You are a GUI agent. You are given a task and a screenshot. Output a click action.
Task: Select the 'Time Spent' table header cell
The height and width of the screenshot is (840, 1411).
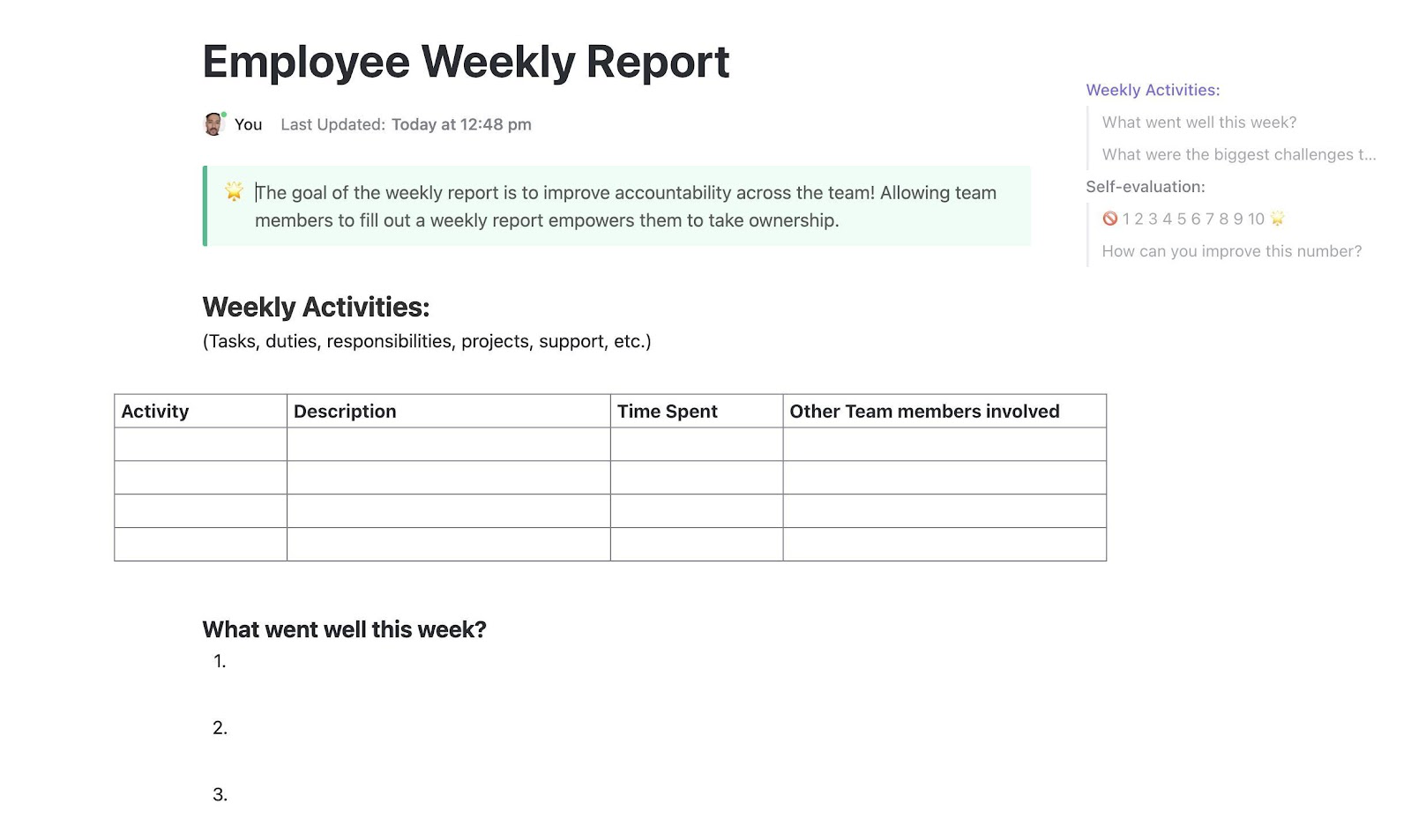(x=697, y=411)
